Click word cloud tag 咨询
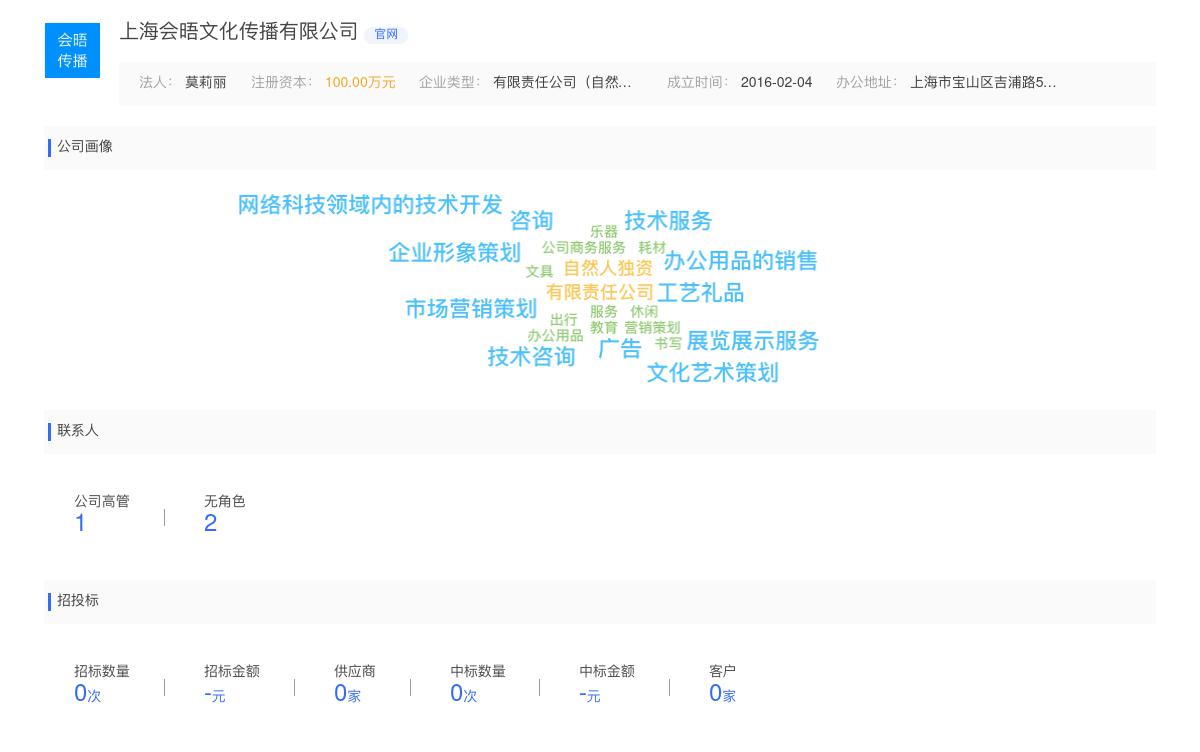Screen dimensions: 1200x752 [x=531, y=221]
